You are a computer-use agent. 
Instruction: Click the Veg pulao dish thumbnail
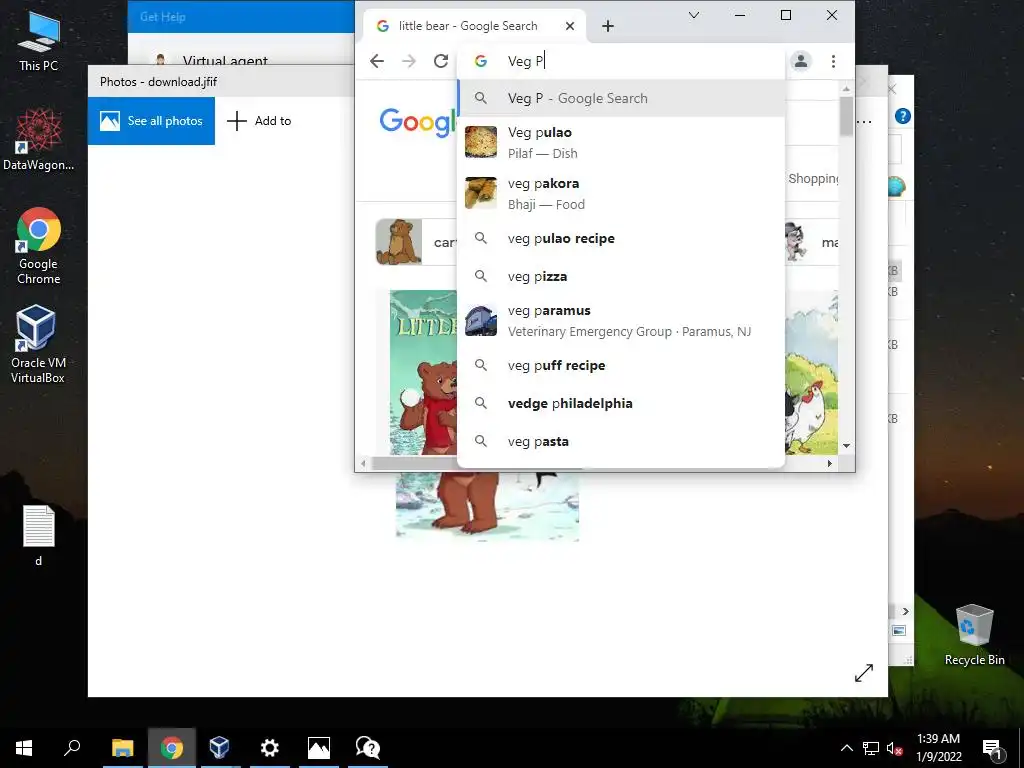pyautogui.click(x=481, y=142)
